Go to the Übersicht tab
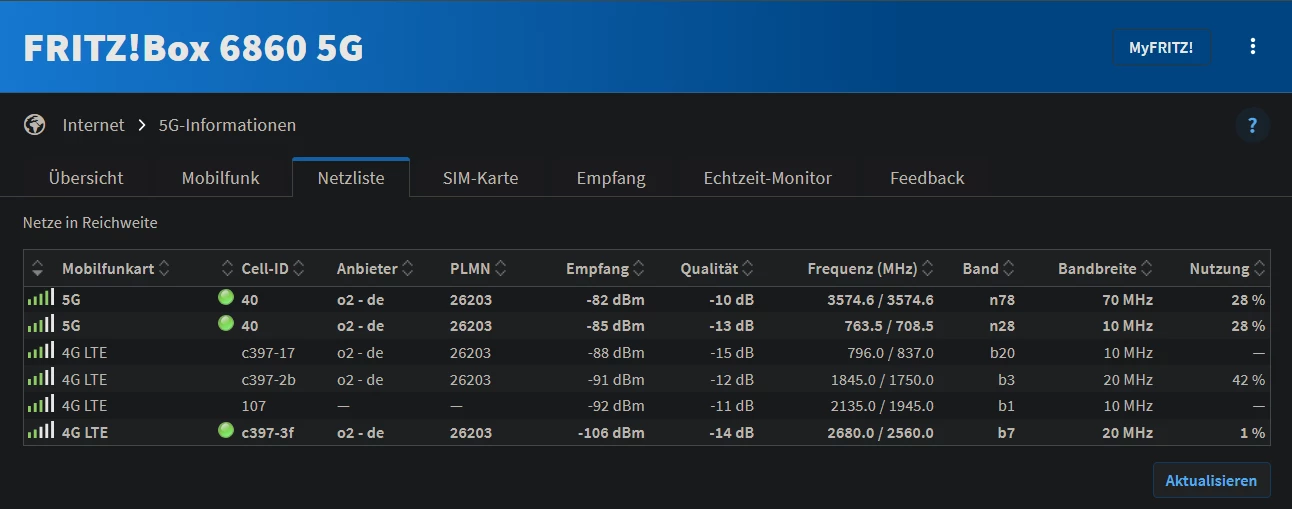1292x509 pixels. click(x=86, y=178)
